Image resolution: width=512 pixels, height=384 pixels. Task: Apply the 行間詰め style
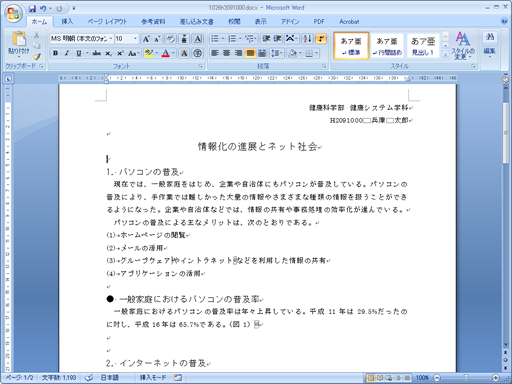(387, 46)
